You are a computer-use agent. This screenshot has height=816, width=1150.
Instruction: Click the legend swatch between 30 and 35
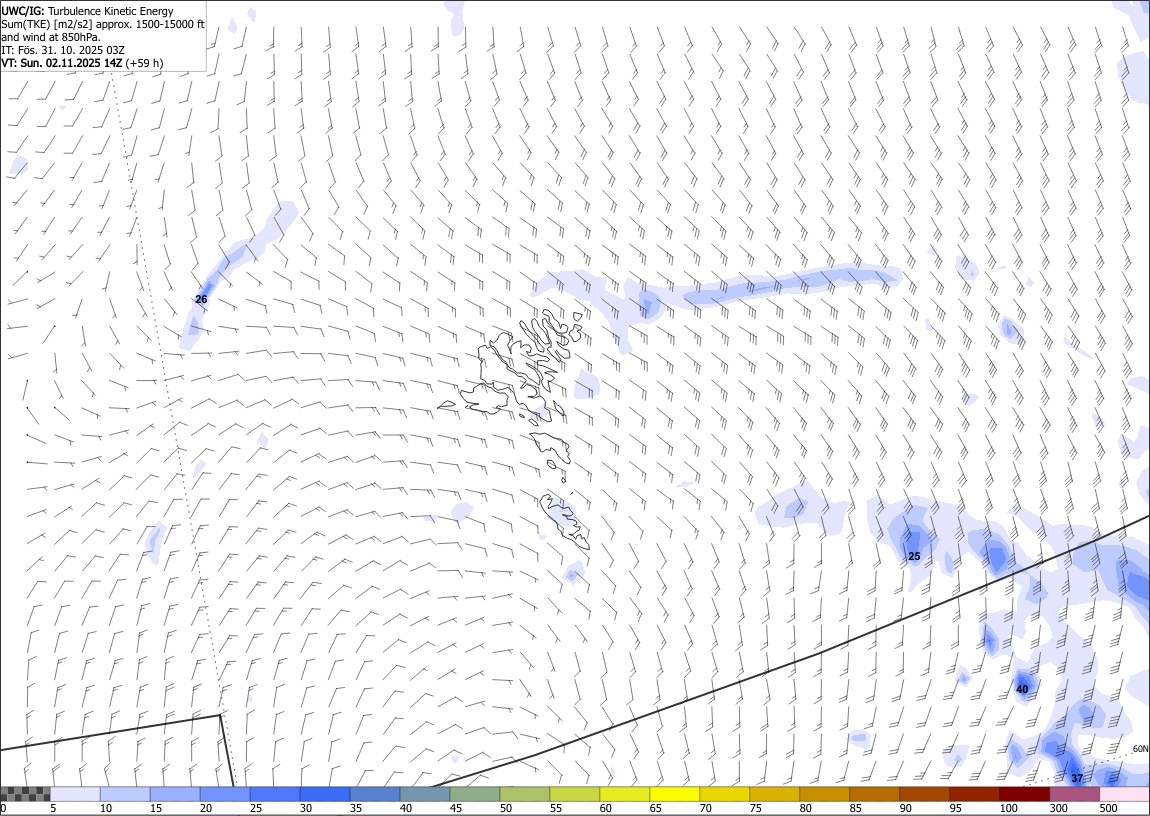[325, 794]
